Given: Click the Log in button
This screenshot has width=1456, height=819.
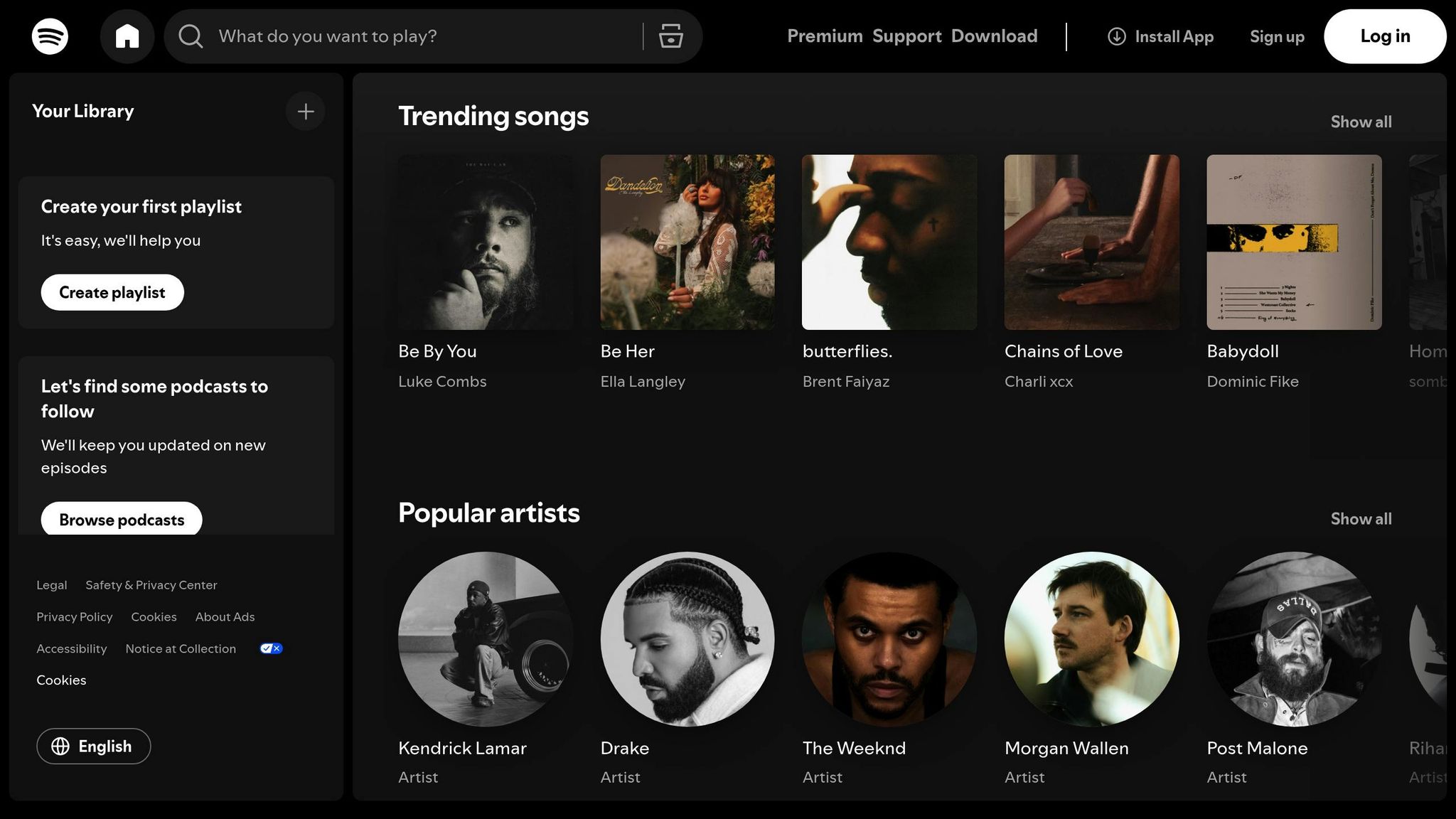Looking at the screenshot, I should point(1385,36).
